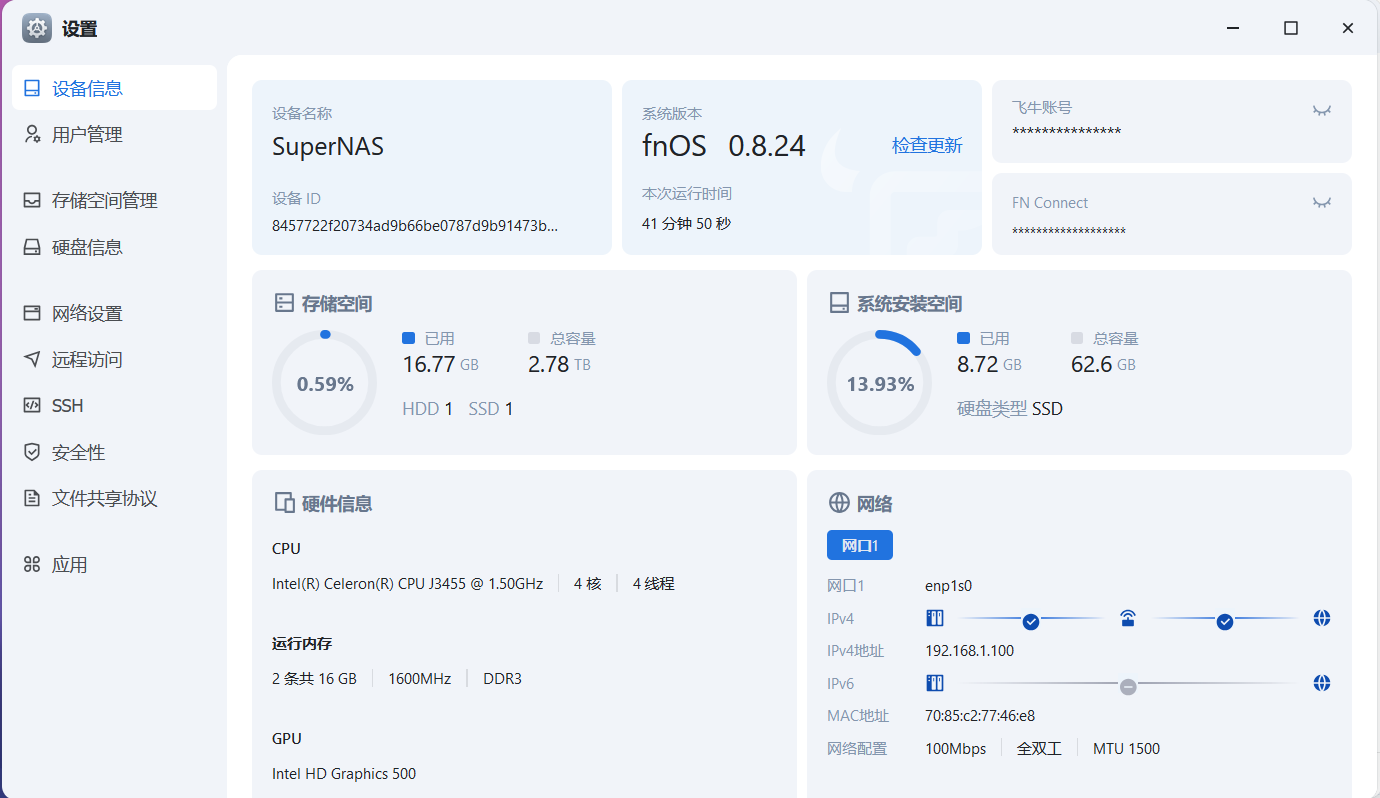Click the SSH terminal icon in sidebar
Screen dimensions: 1380x798
(x=32, y=406)
